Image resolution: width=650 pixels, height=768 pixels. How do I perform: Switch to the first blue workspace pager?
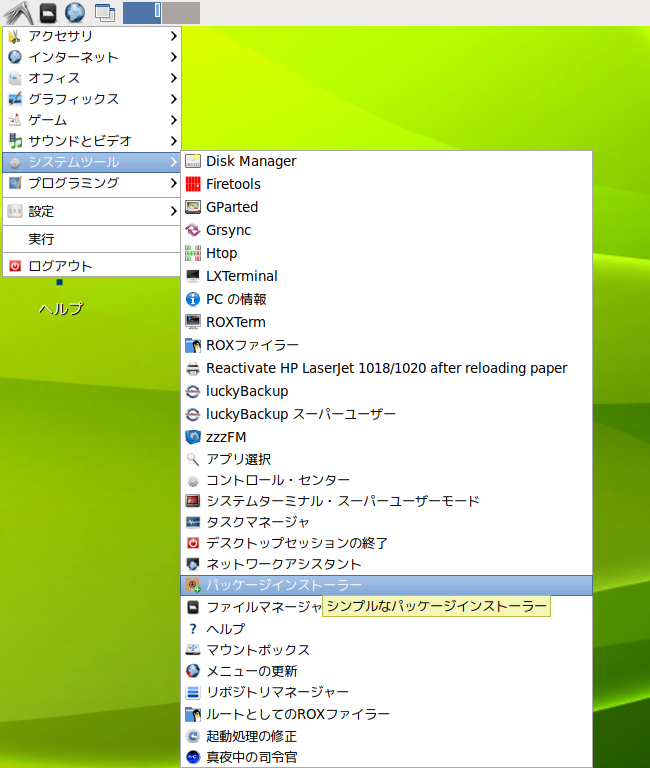coord(142,13)
